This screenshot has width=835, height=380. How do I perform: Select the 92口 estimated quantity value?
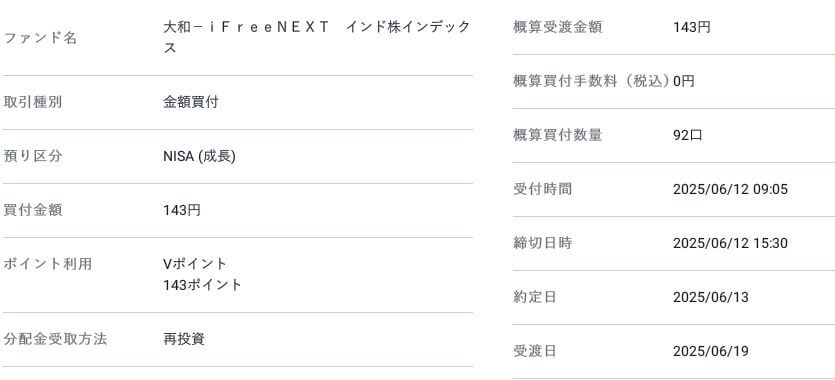pyautogui.click(x=687, y=135)
